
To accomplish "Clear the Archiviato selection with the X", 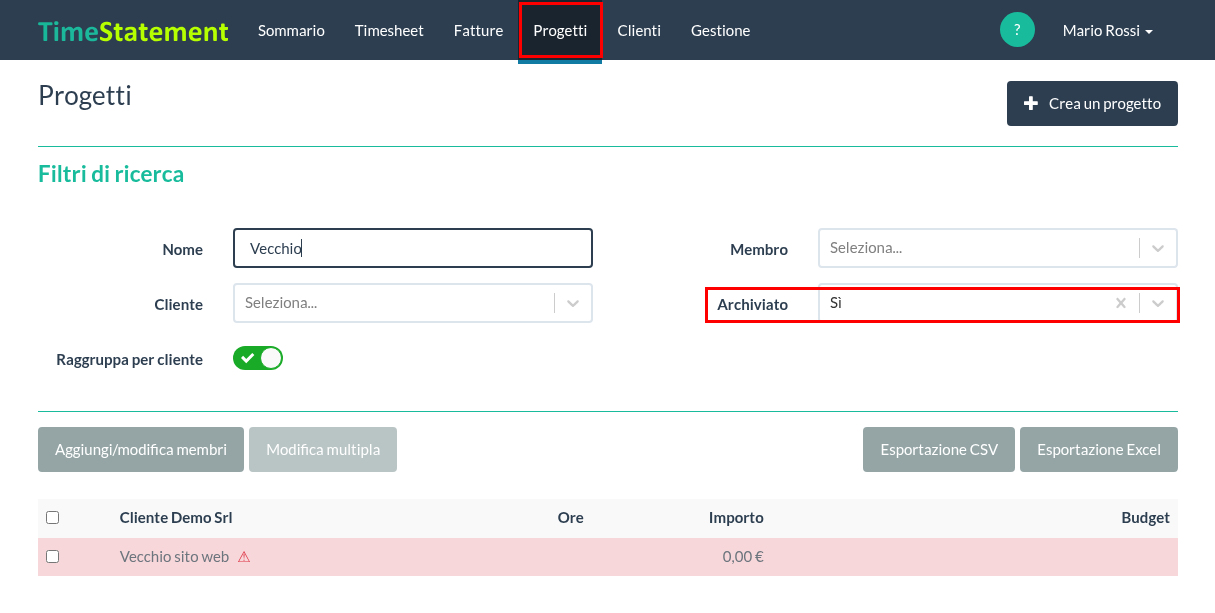I will tap(1121, 303).
